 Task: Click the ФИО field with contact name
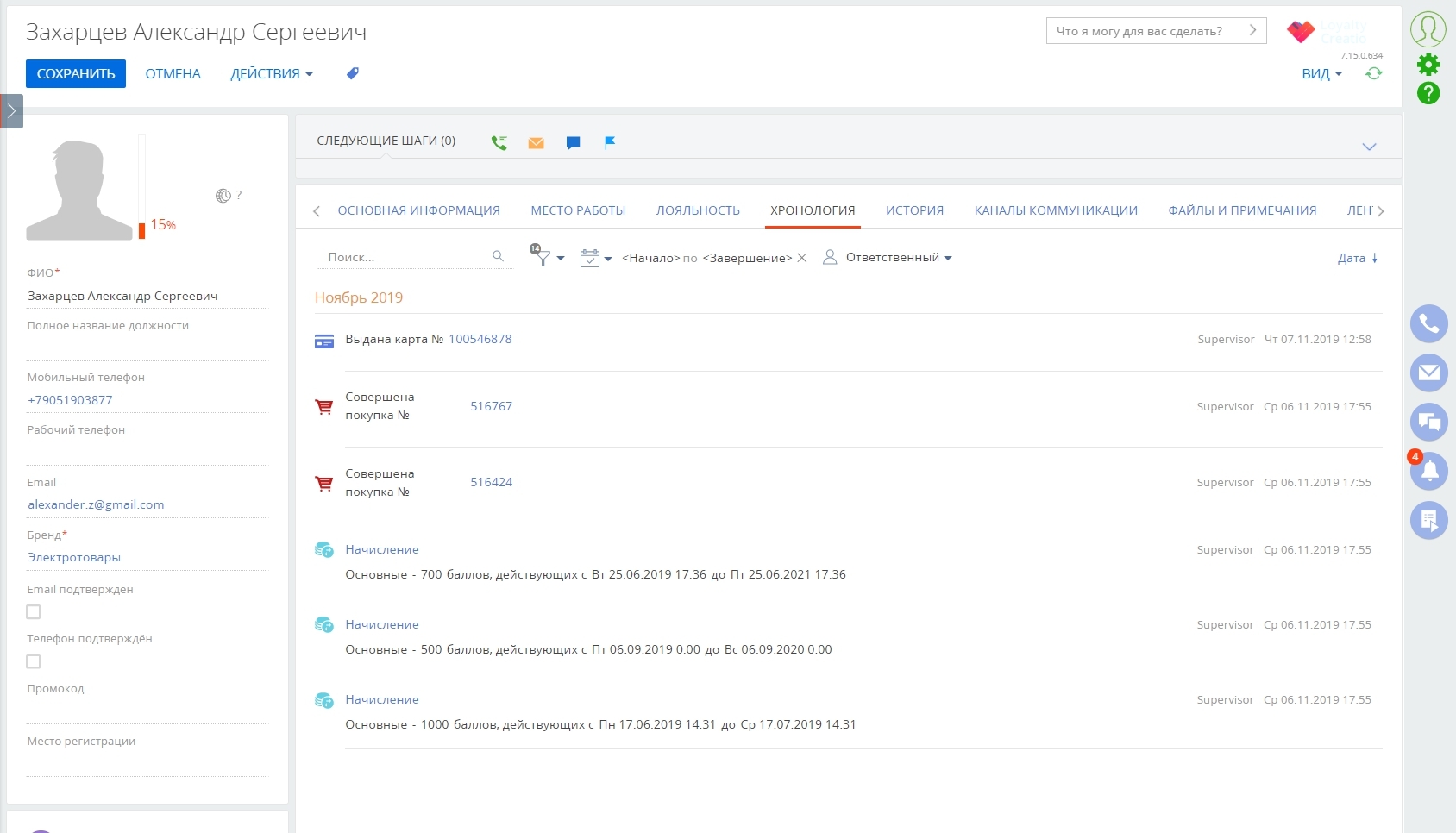click(x=147, y=296)
